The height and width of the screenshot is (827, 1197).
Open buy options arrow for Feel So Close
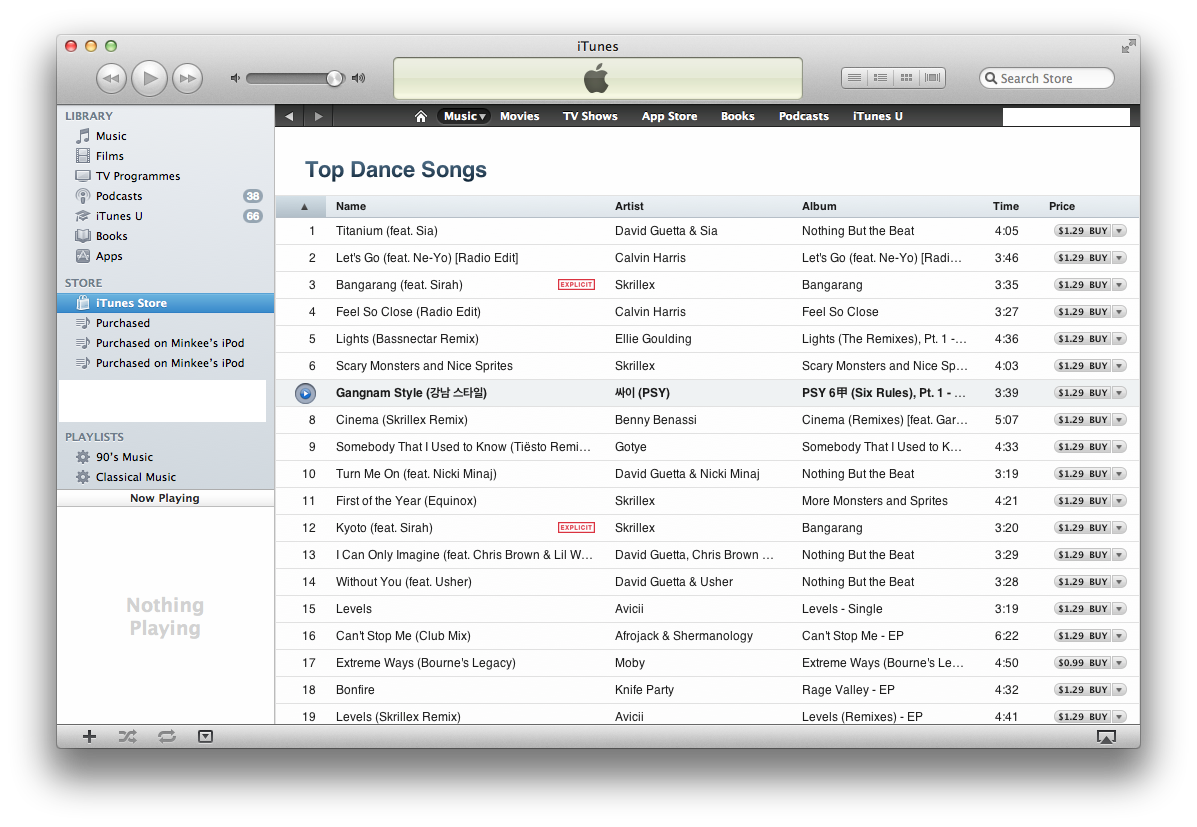[x=1119, y=312]
